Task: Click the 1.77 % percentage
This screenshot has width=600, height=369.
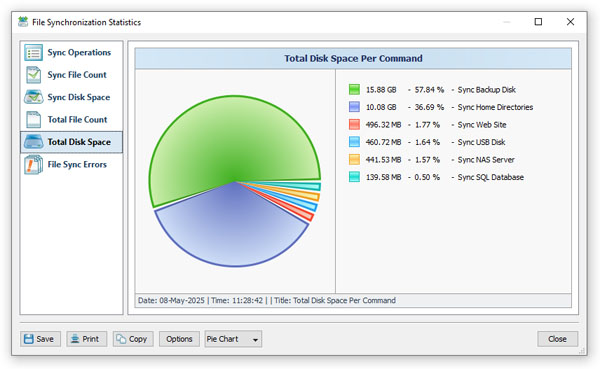Action: click(427, 124)
